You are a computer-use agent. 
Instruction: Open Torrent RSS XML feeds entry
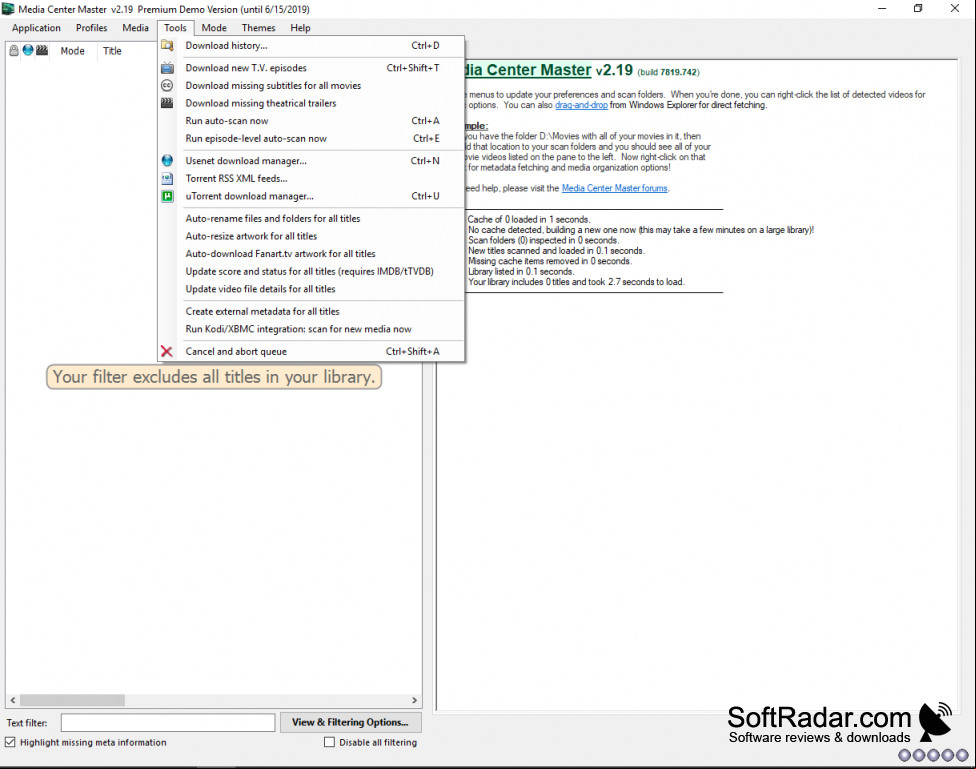[311, 178]
